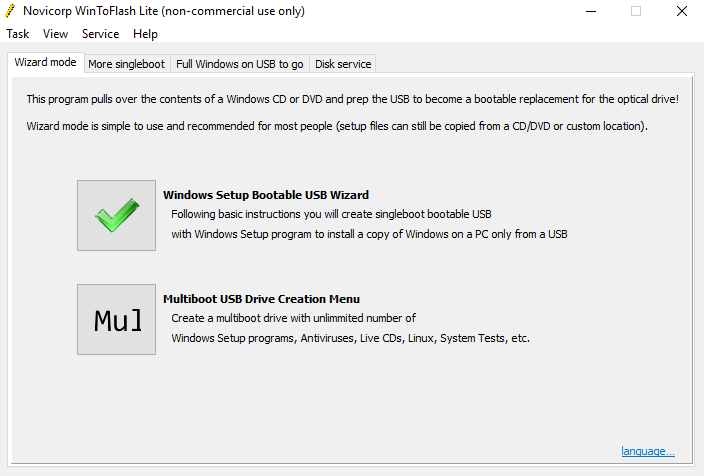This screenshot has height=476, width=704.
Task: Minimize the WinToFlash window
Action: (591, 11)
